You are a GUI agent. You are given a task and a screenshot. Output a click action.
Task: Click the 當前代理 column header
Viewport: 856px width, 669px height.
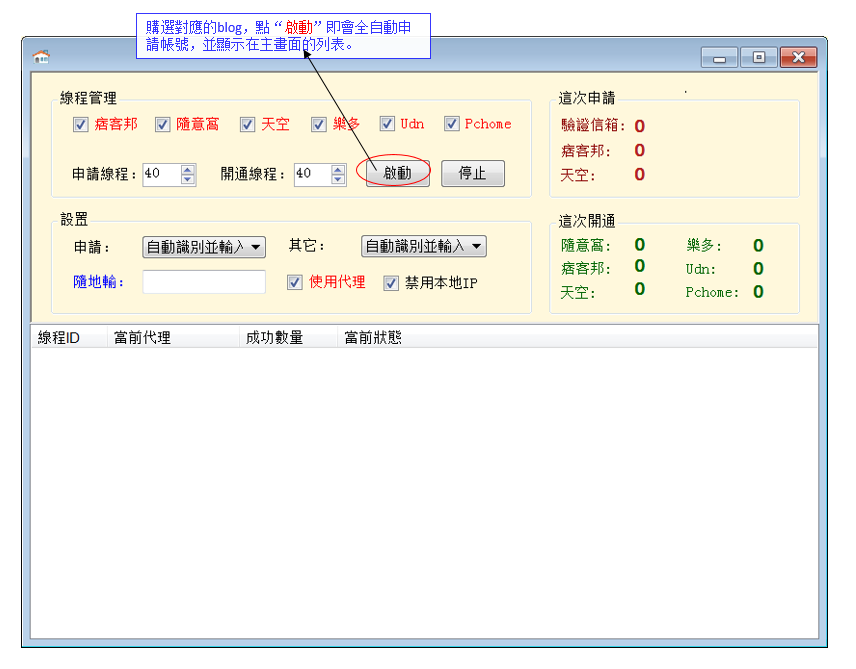point(142,338)
